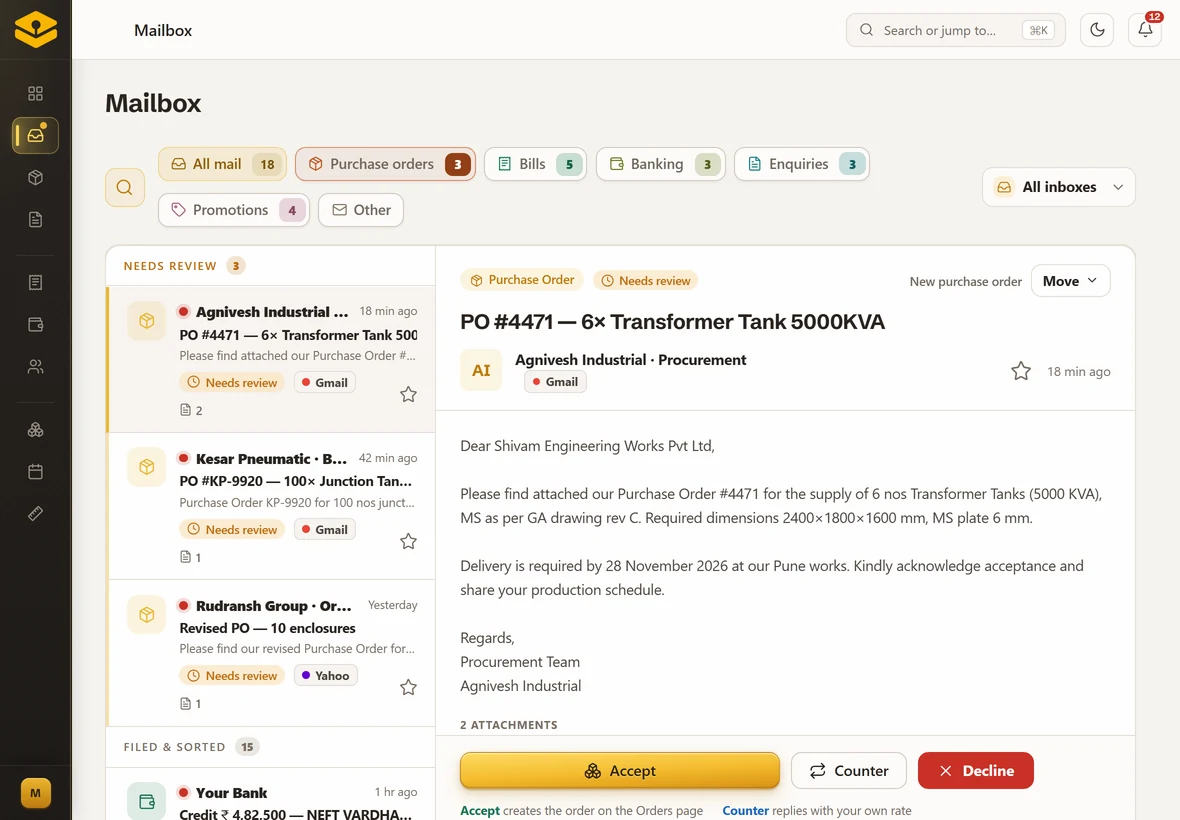
Task: Open the user avatar M in sidebar
Action: [x=35, y=793]
